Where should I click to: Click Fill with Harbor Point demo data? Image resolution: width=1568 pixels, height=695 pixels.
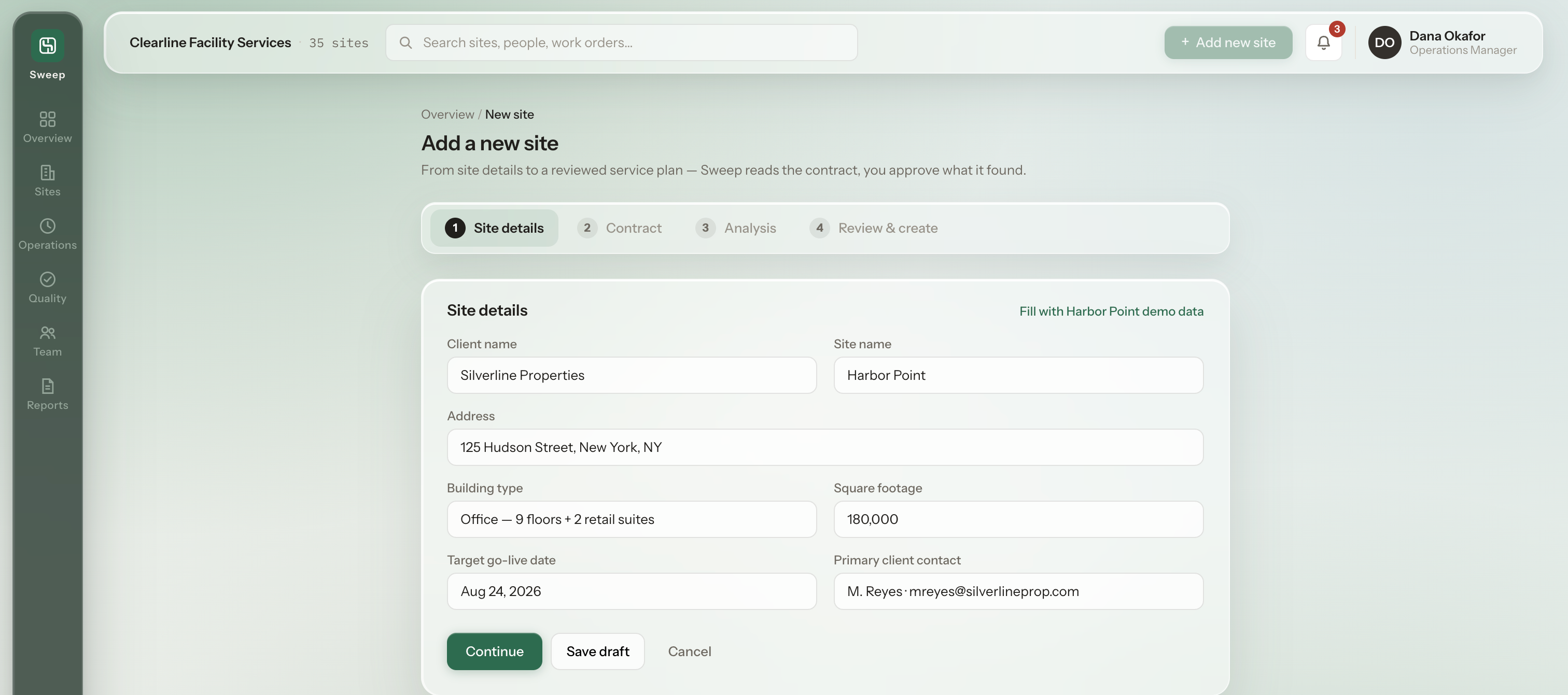point(1111,311)
